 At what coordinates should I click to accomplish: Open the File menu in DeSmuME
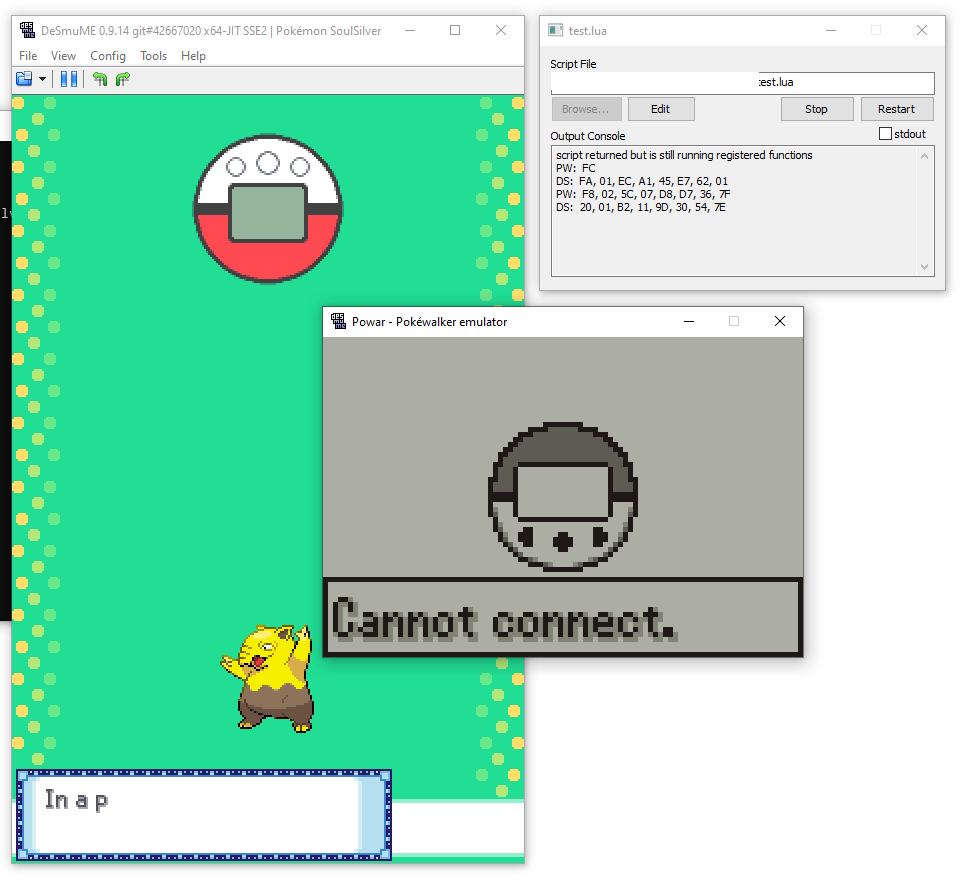pyautogui.click(x=28, y=56)
